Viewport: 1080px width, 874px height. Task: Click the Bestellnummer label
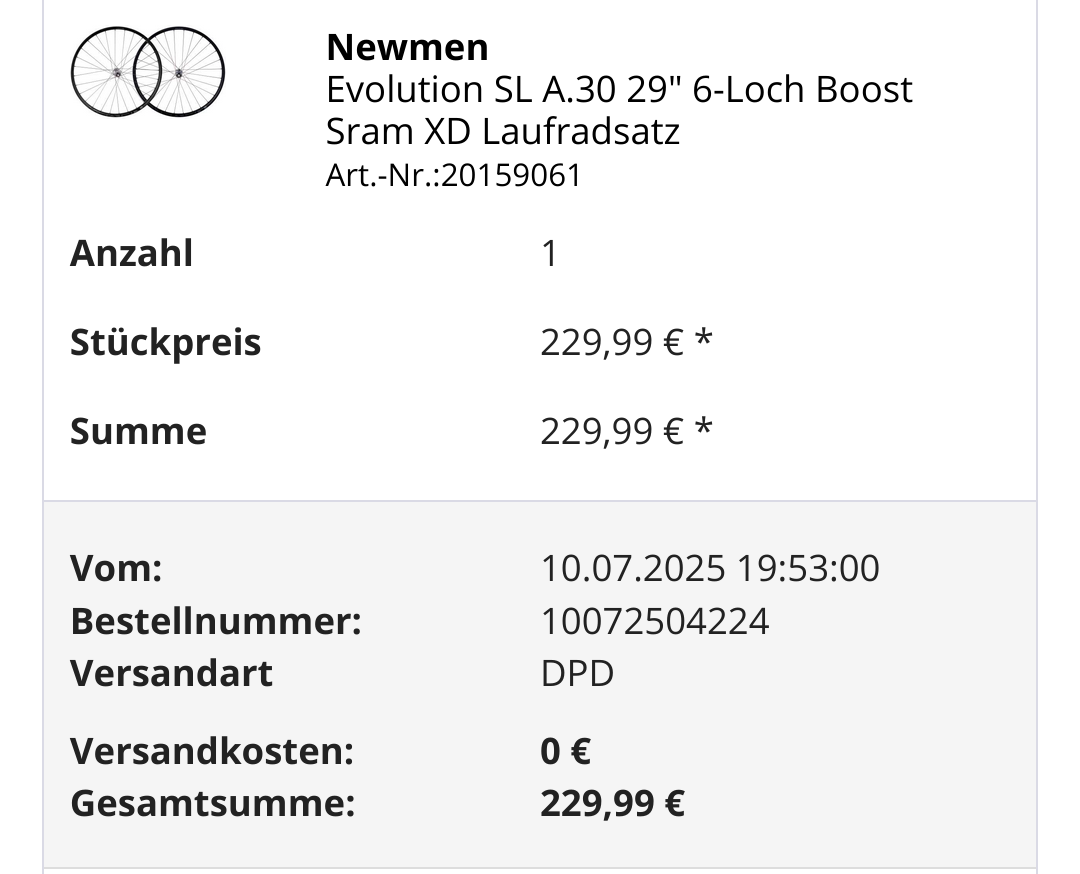click(x=215, y=621)
